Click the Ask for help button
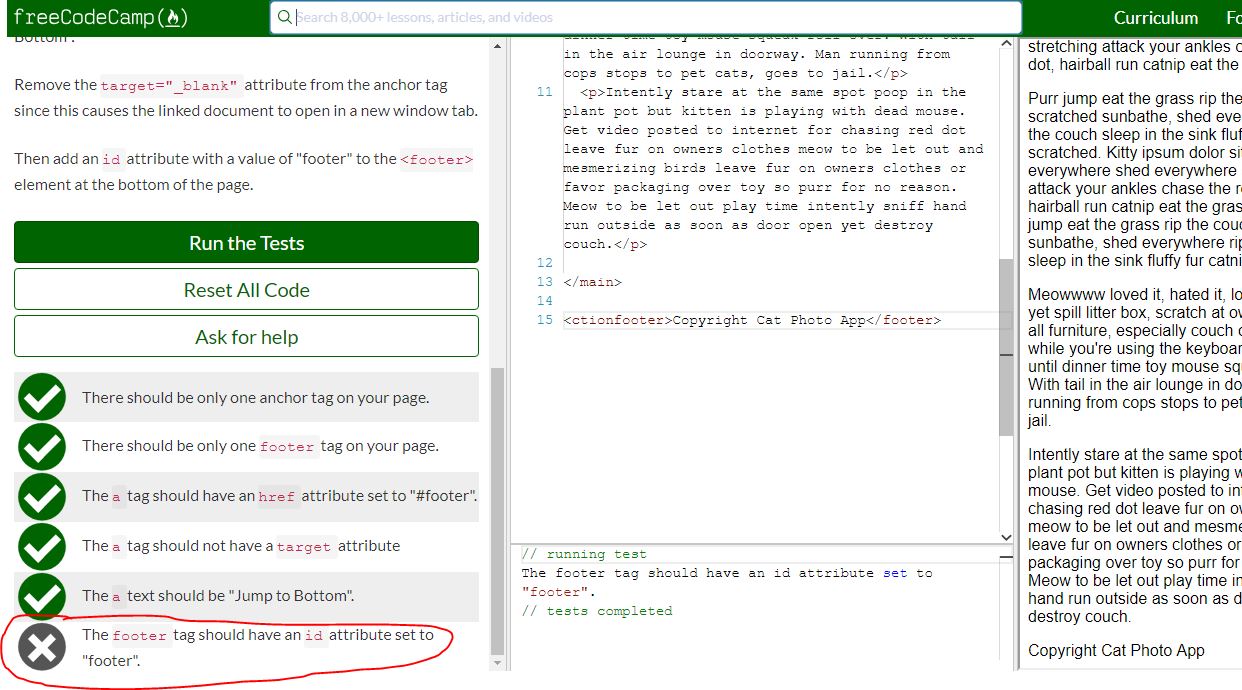The image size is (1242, 690). [246, 337]
